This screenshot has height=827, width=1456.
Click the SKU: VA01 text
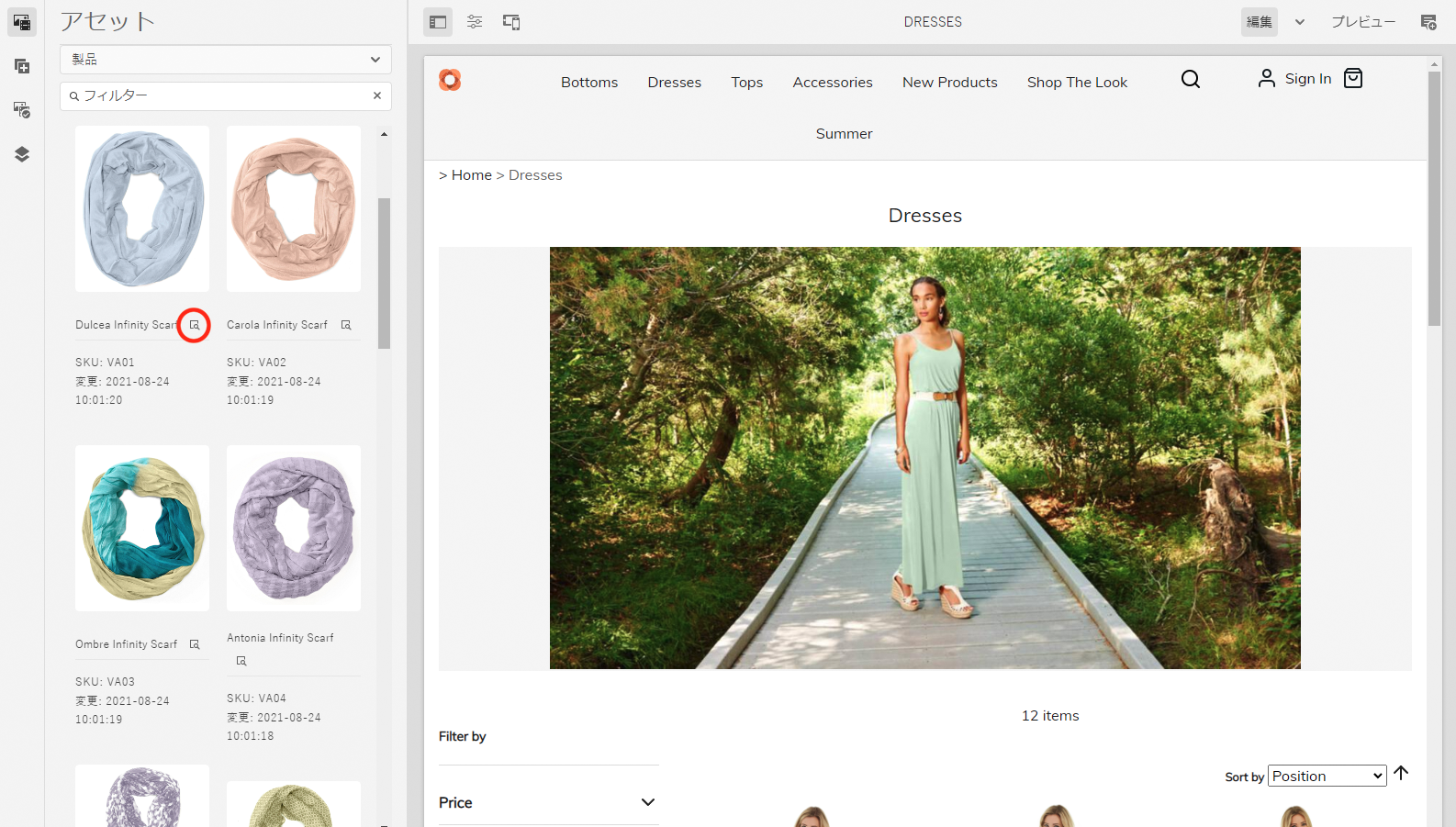tap(105, 363)
